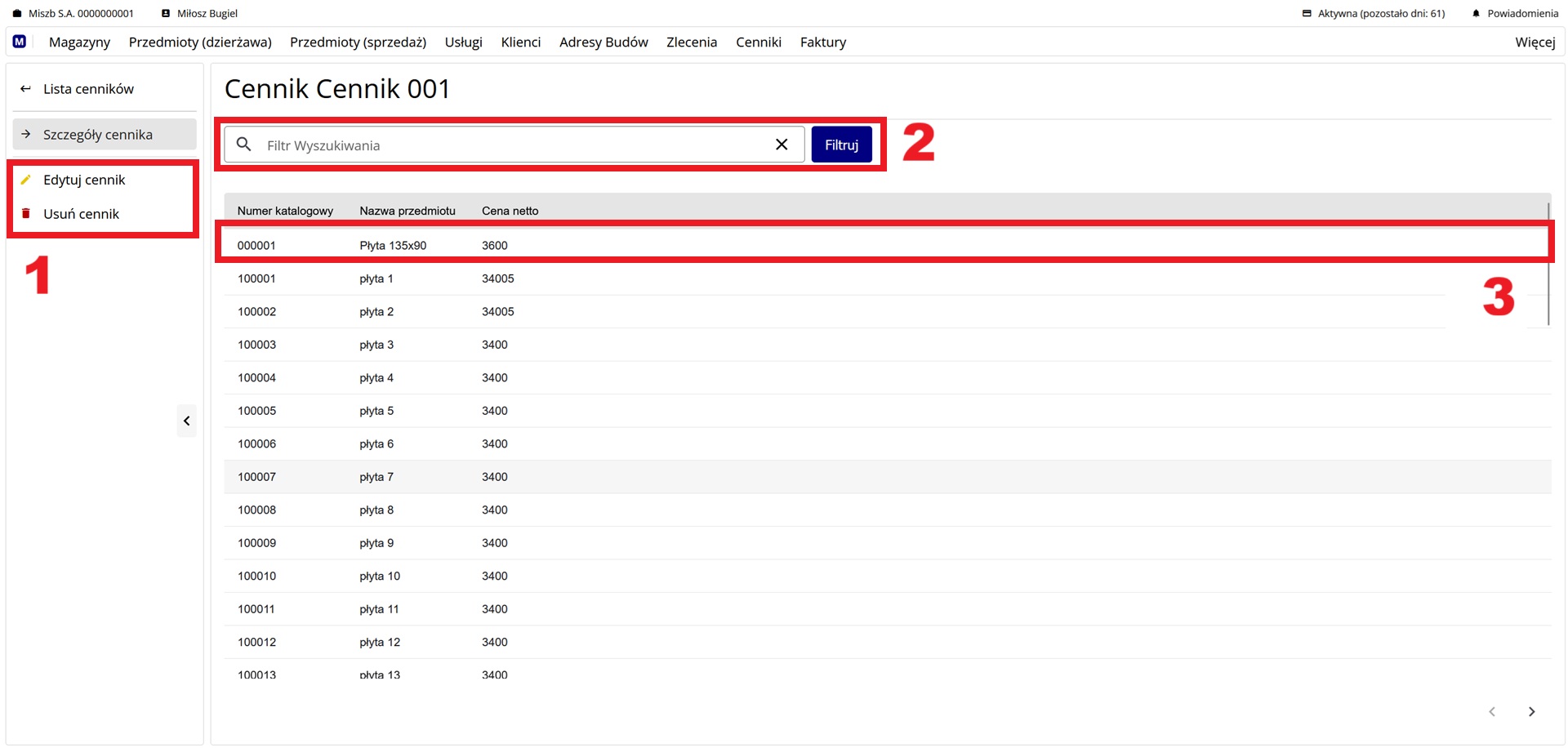Click the Powiadomienia bell icon

[x=1476, y=14]
